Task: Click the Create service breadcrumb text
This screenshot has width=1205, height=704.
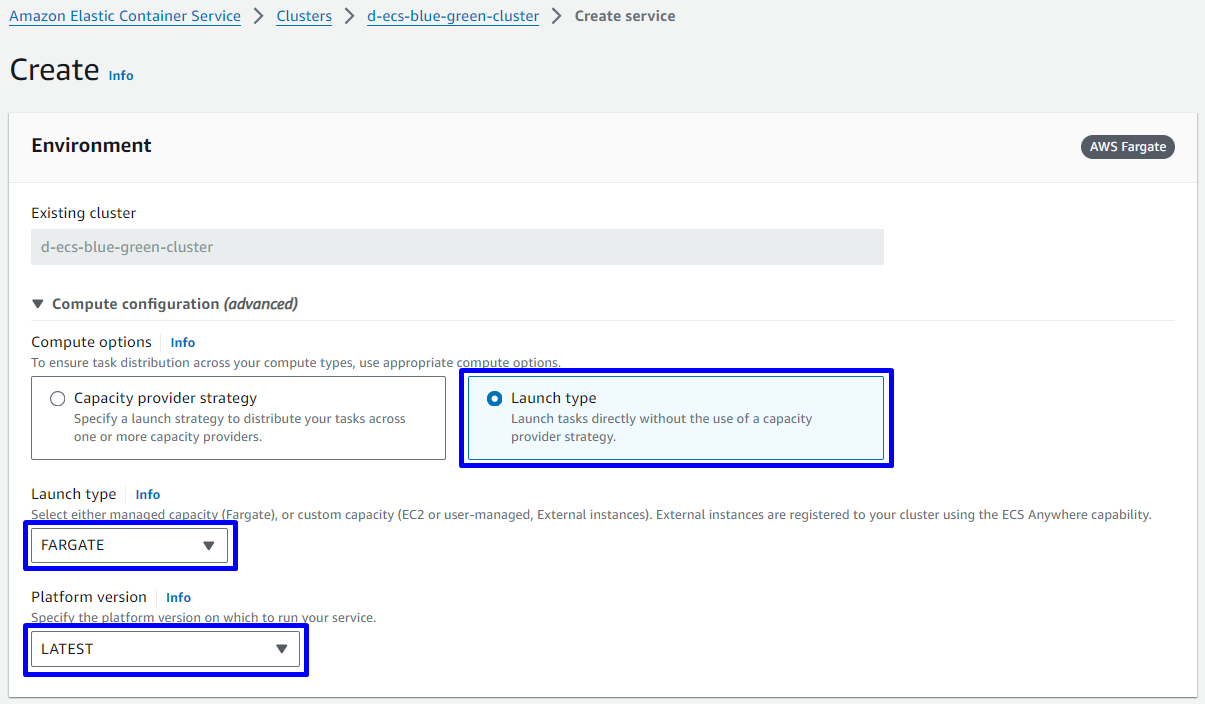Action: (625, 16)
